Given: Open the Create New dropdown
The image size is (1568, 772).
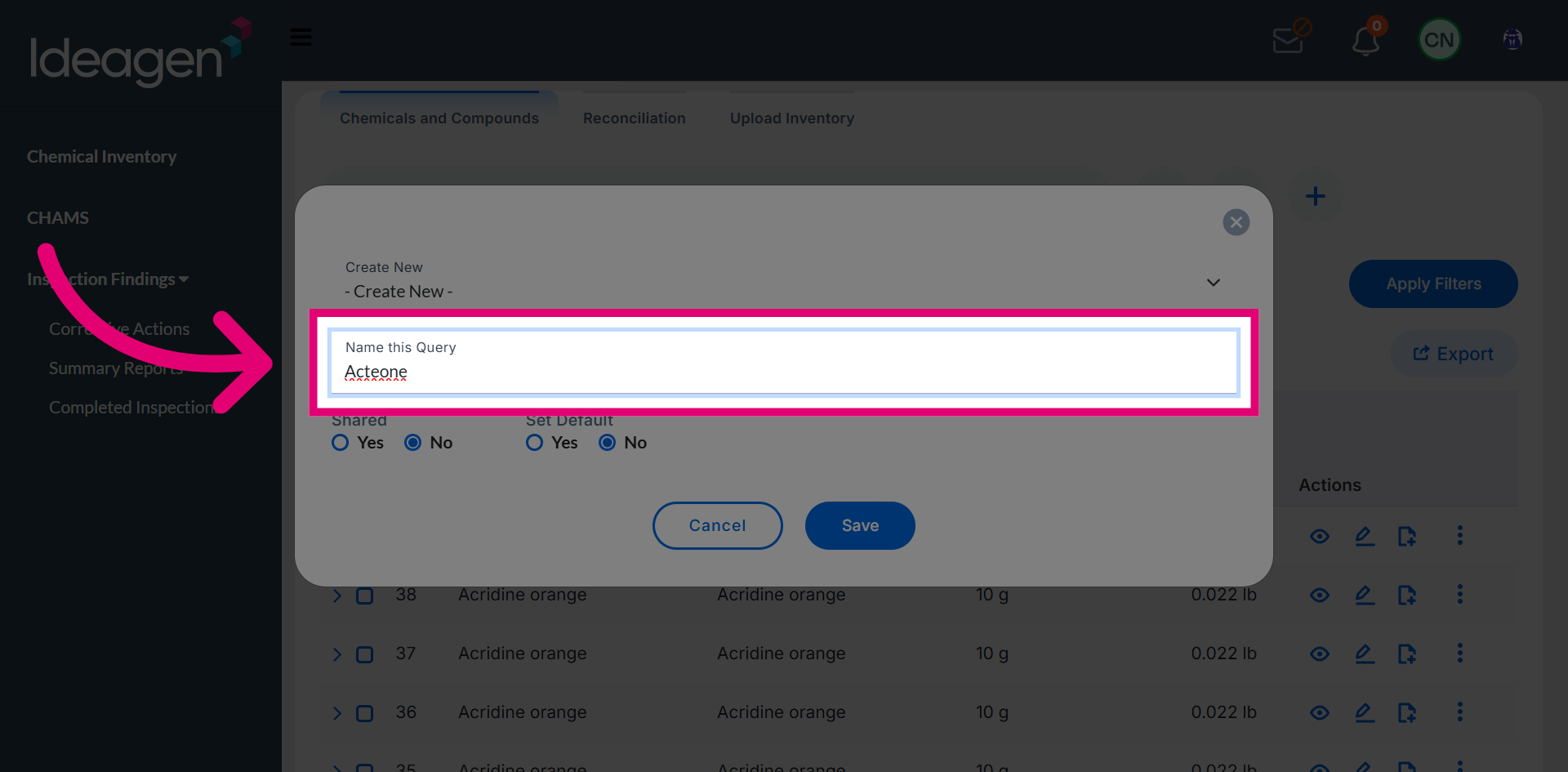Looking at the screenshot, I should (x=783, y=282).
